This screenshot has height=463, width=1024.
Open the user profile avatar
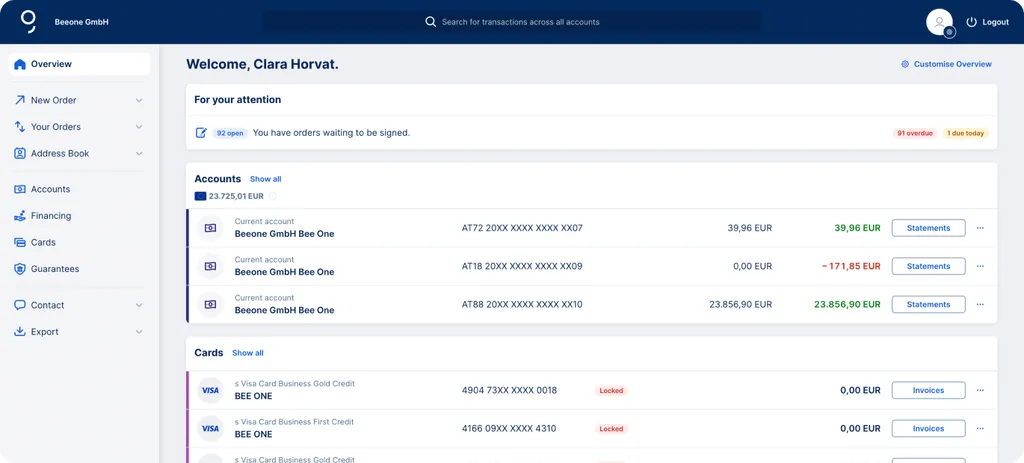pyautogui.click(x=940, y=22)
